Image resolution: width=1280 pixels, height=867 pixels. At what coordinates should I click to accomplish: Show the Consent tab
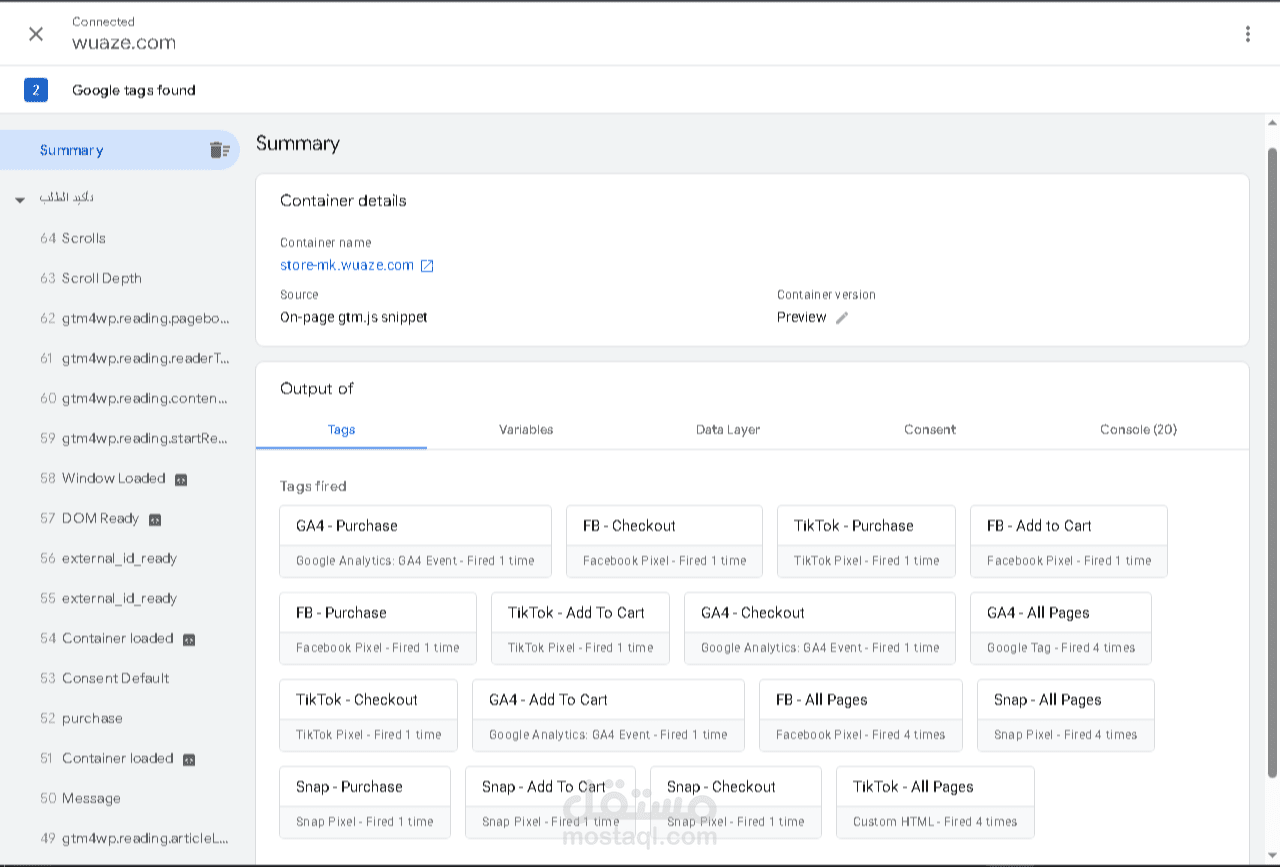tap(930, 430)
